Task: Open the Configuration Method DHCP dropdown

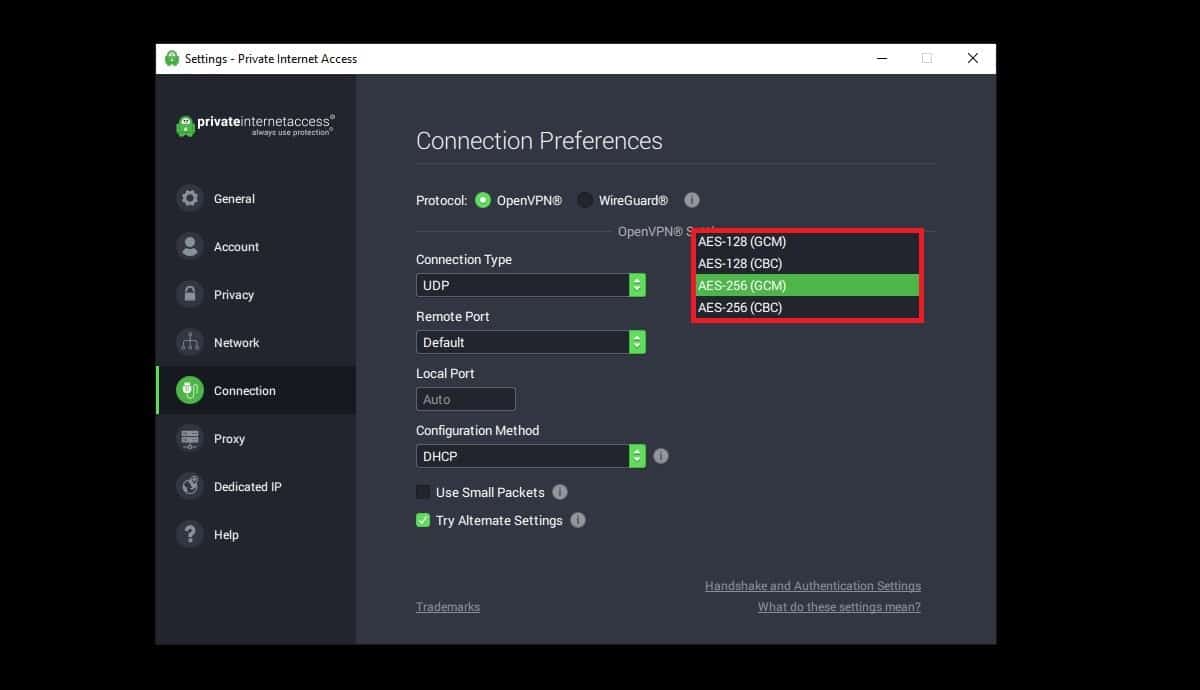Action: pyautogui.click(x=531, y=456)
